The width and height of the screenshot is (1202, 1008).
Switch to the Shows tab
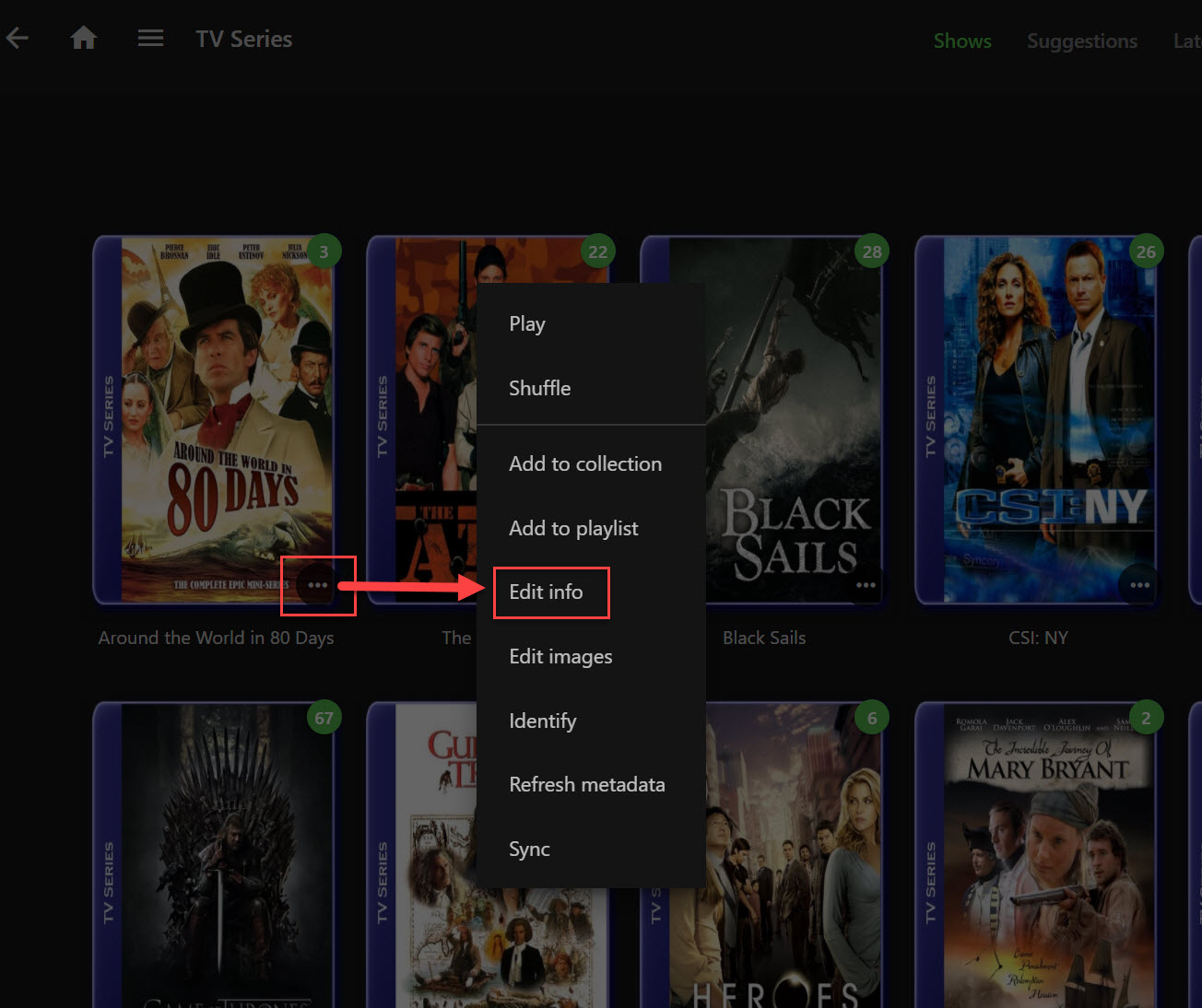point(962,41)
